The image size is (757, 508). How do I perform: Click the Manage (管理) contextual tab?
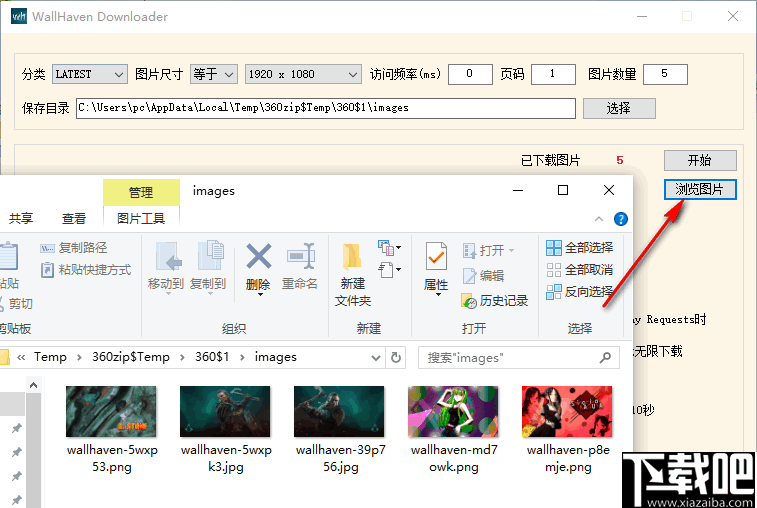coord(141,192)
